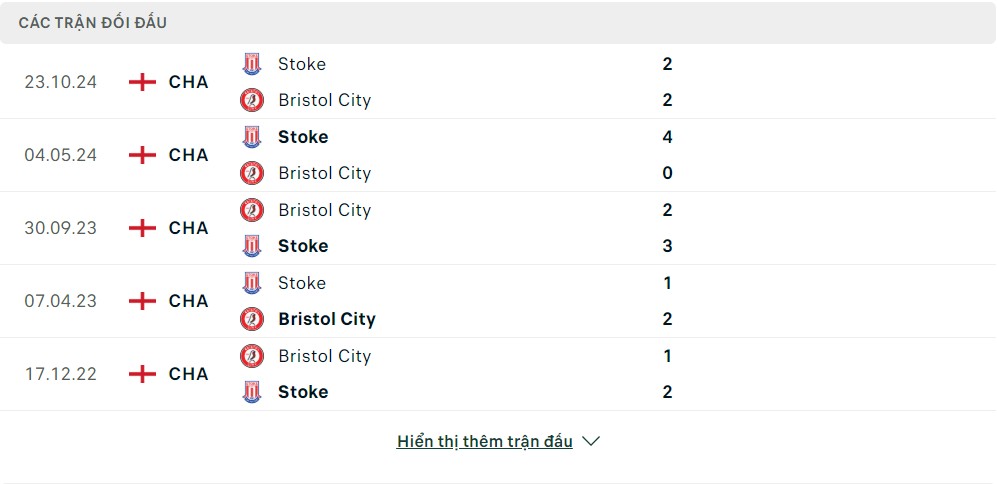This screenshot has height=484, width=997.
Task: Click the score 4 for Stoke
Action: tap(667, 137)
